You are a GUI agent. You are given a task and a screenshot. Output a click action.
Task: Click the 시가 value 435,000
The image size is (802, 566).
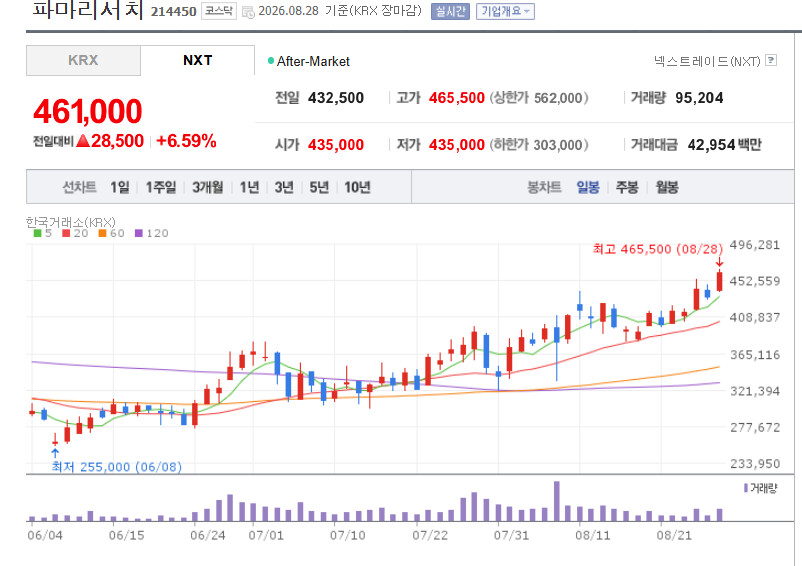click(336, 145)
